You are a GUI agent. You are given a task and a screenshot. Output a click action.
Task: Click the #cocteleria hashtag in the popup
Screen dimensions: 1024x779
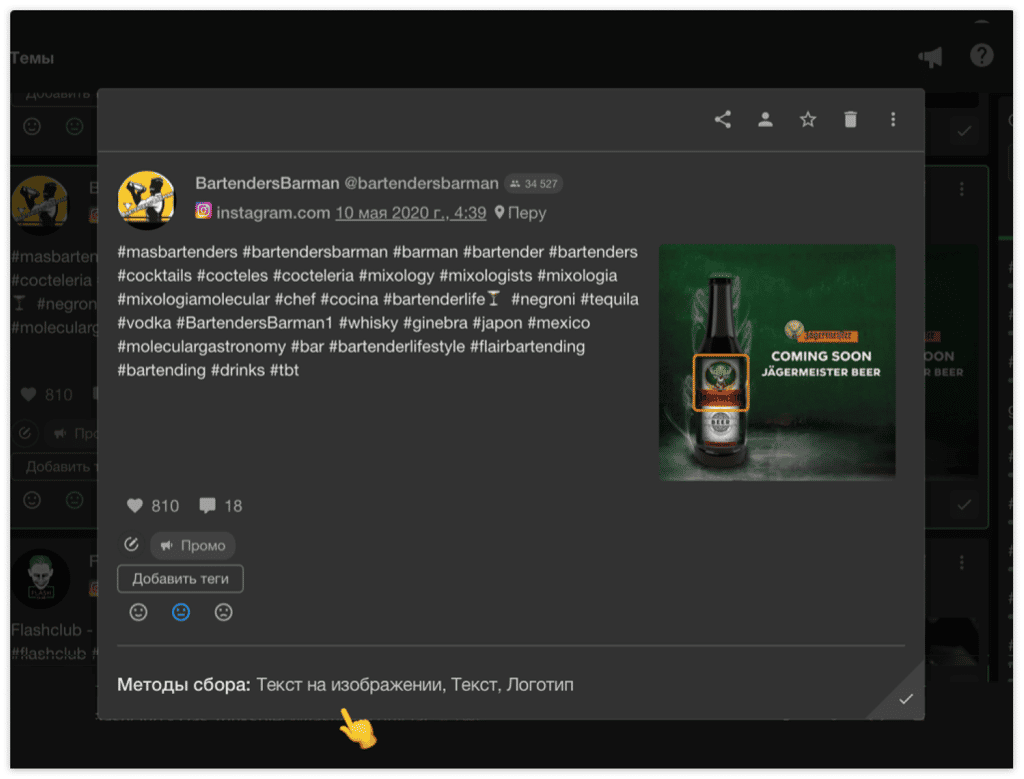[x=313, y=276]
